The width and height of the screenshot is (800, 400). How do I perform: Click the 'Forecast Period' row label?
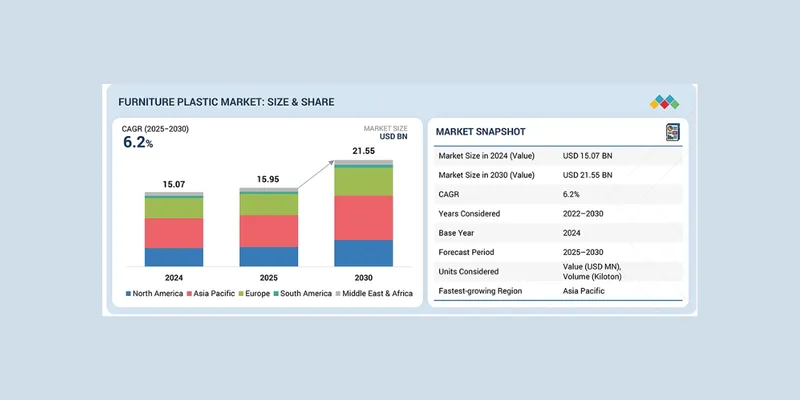466,252
